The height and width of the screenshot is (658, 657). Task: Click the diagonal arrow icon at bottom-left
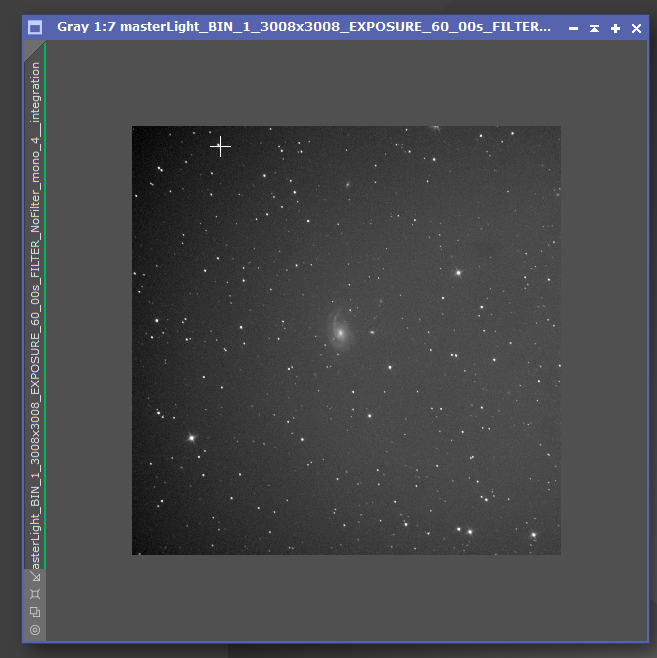[x=35, y=576]
